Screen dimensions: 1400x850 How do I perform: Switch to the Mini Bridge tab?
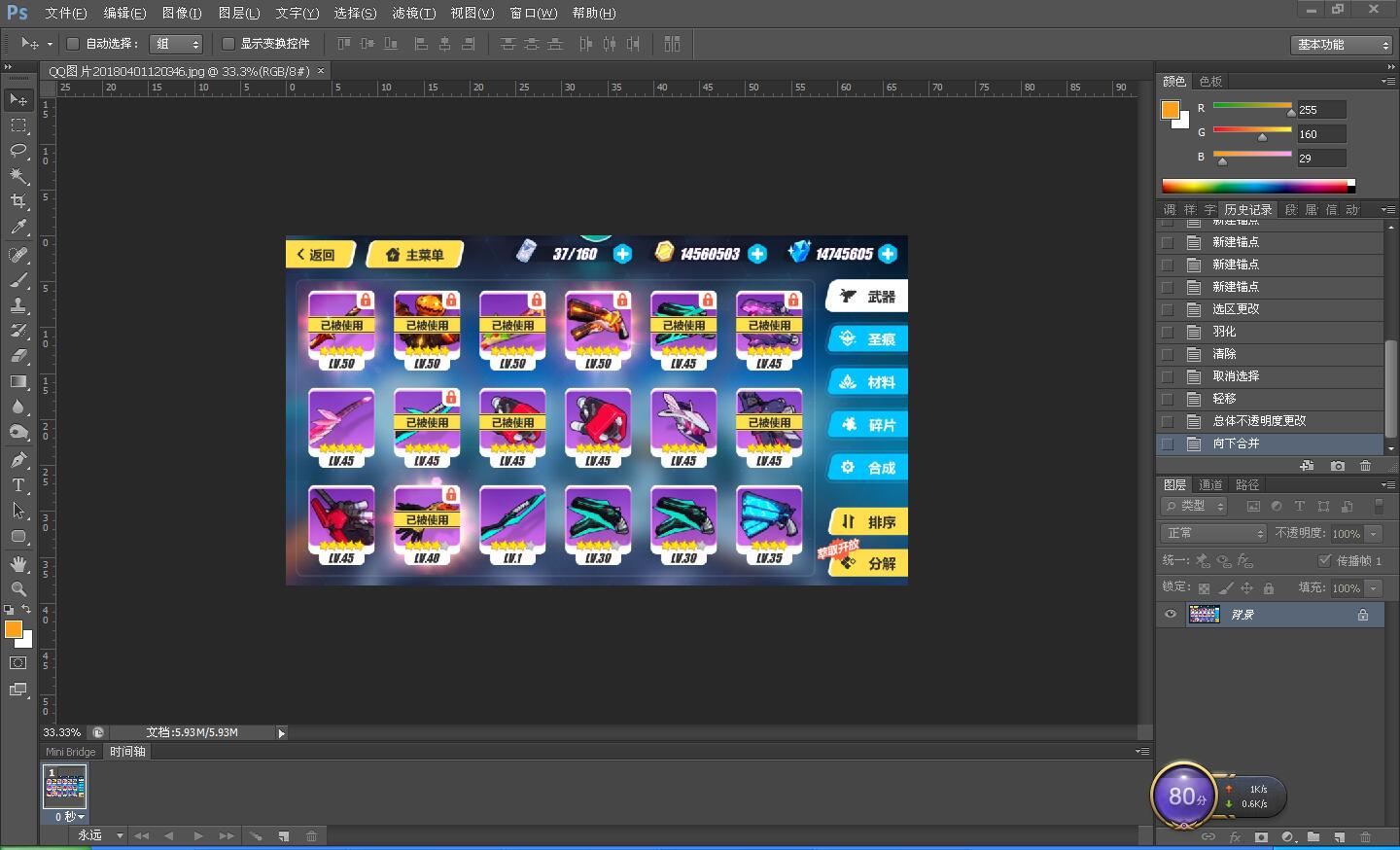pos(71,752)
